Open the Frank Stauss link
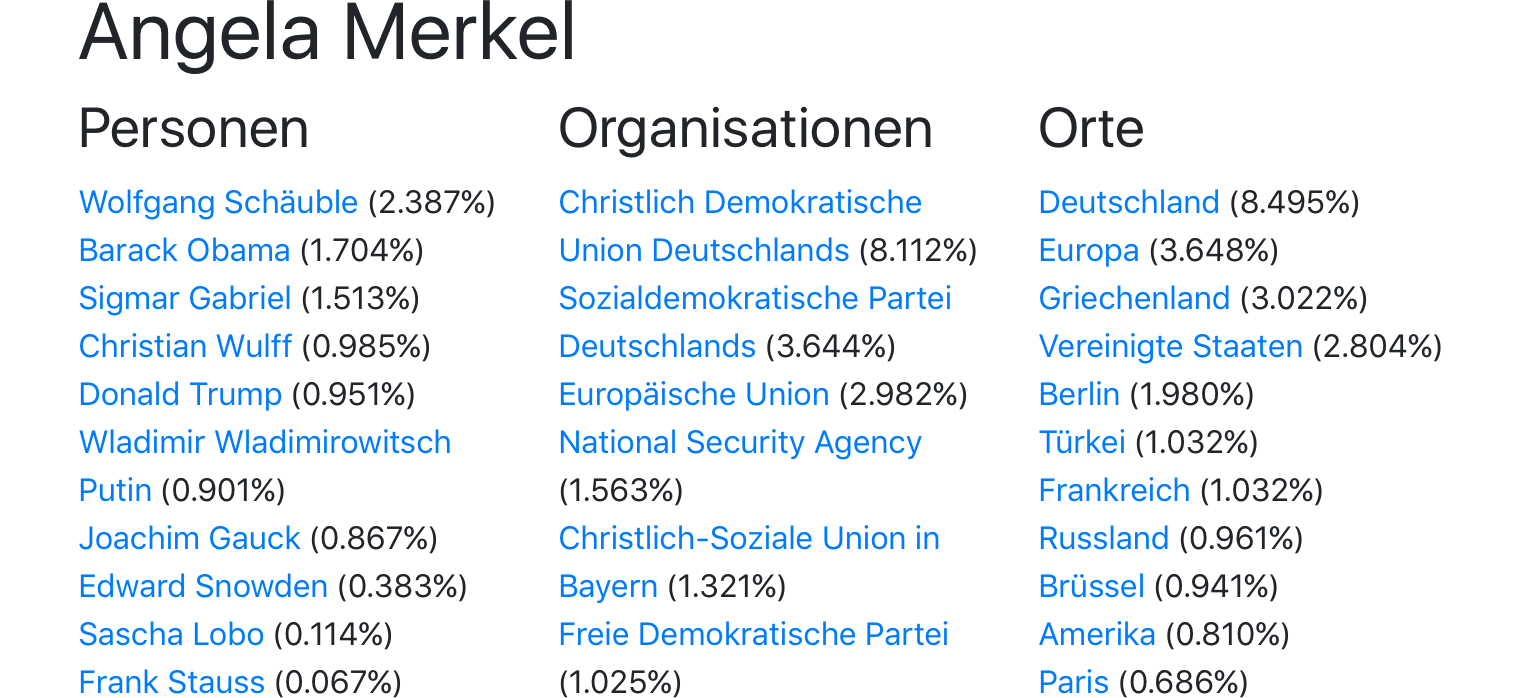Screen dimensions: 1536x698 tap(171, 683)
